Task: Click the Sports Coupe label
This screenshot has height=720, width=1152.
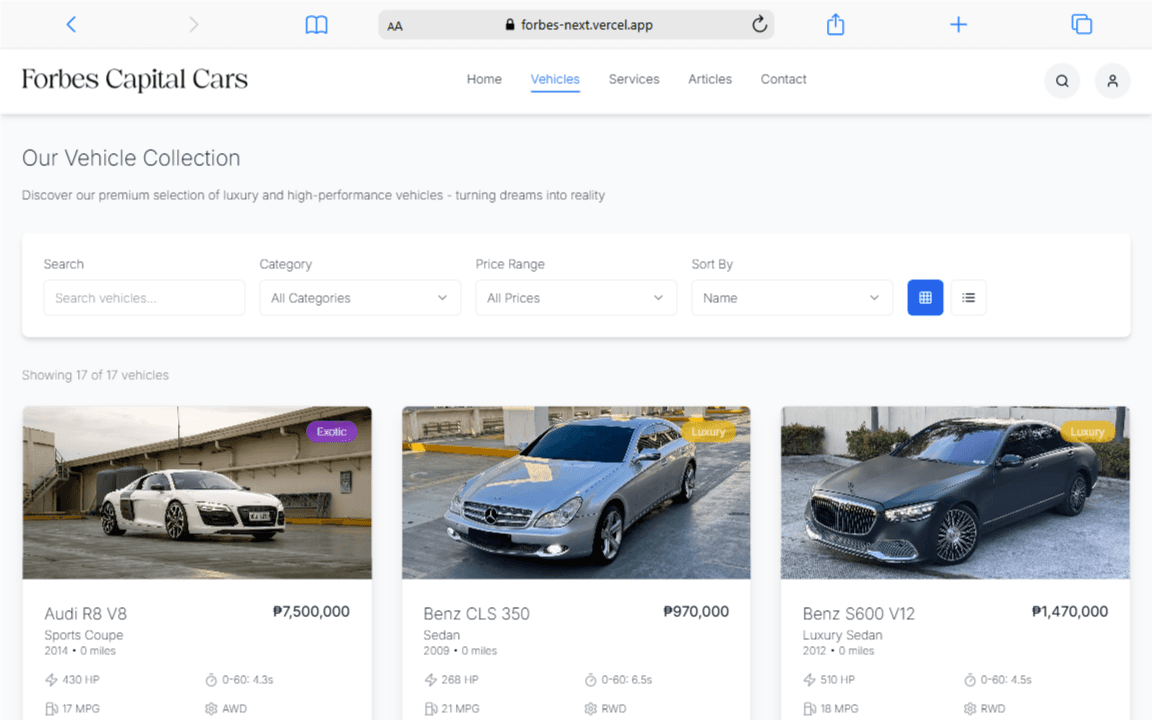Action: [x=84, y=635]
